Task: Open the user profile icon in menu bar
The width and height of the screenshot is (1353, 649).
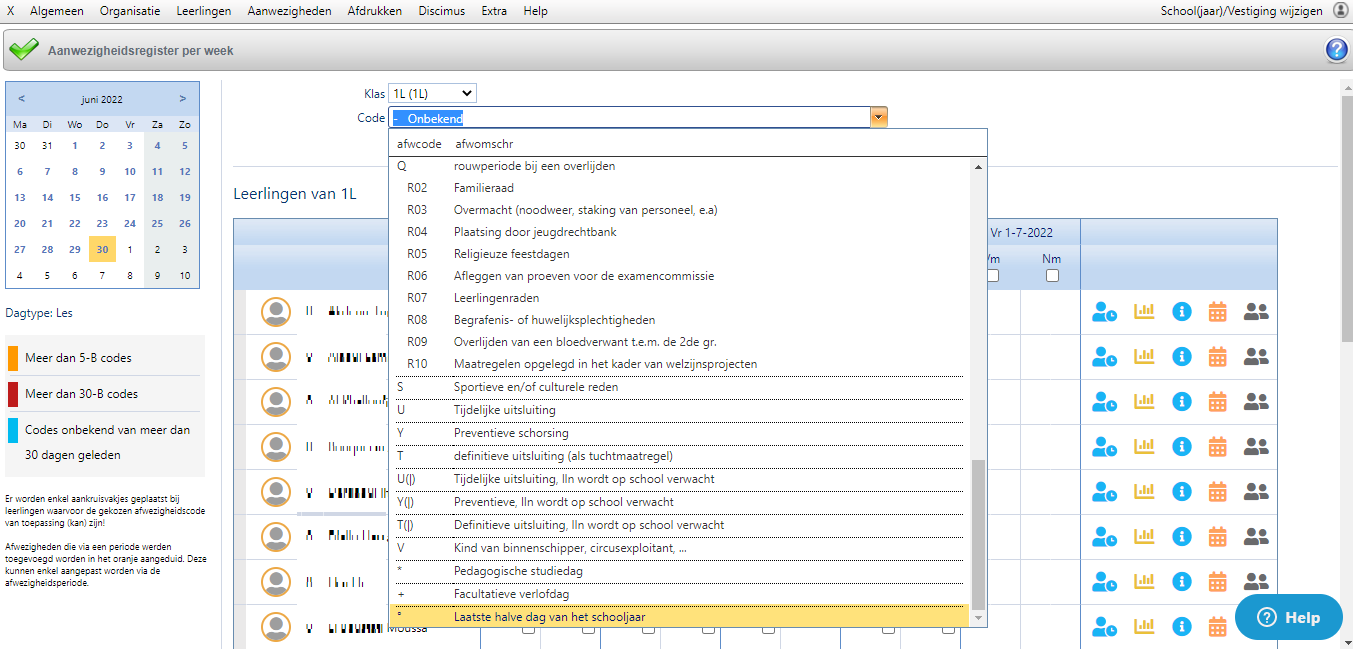Action: point(1341,10)
